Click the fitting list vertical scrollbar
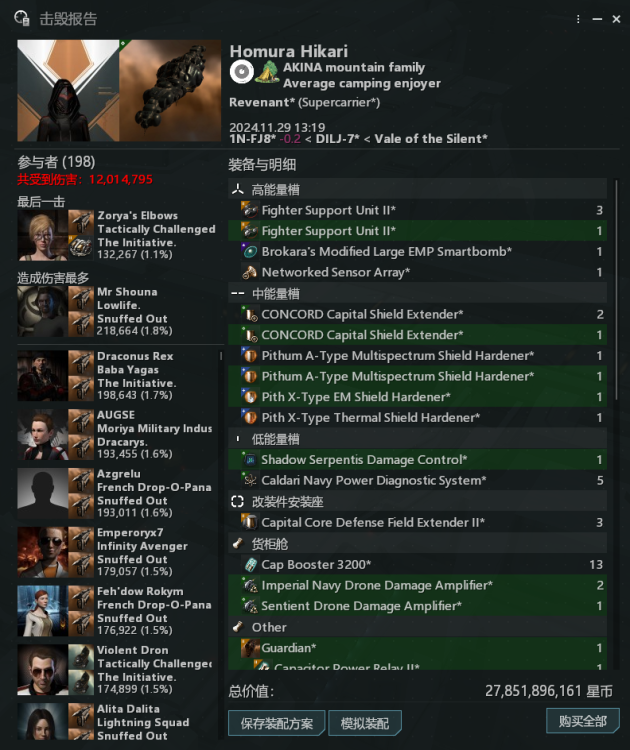The image size is (630, 750). coord(616,290)
